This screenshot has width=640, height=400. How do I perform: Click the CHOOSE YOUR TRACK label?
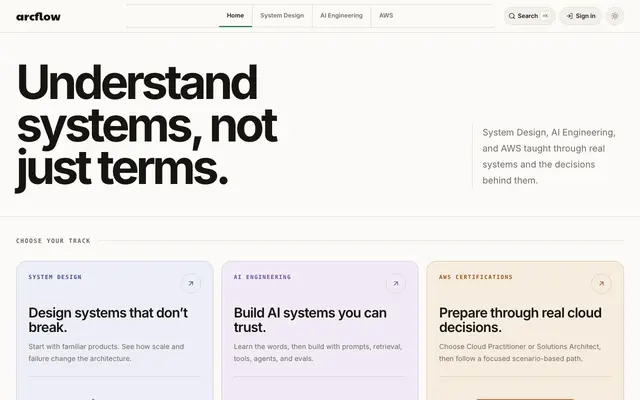(53, 241)
